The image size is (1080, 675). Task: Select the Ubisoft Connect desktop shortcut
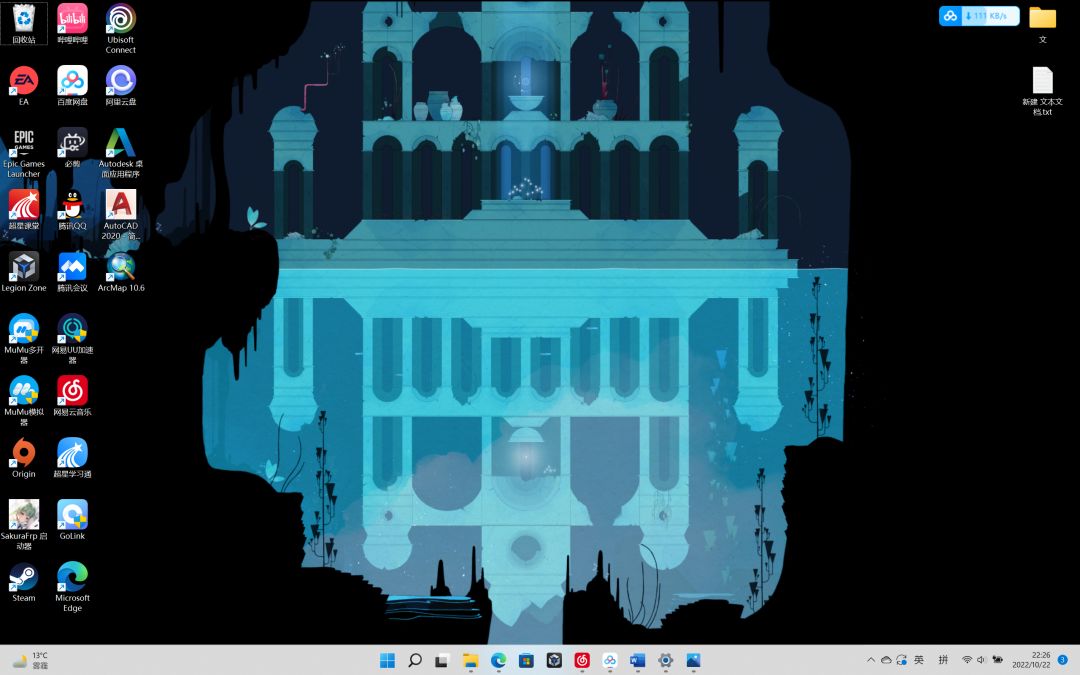(121, 29)
